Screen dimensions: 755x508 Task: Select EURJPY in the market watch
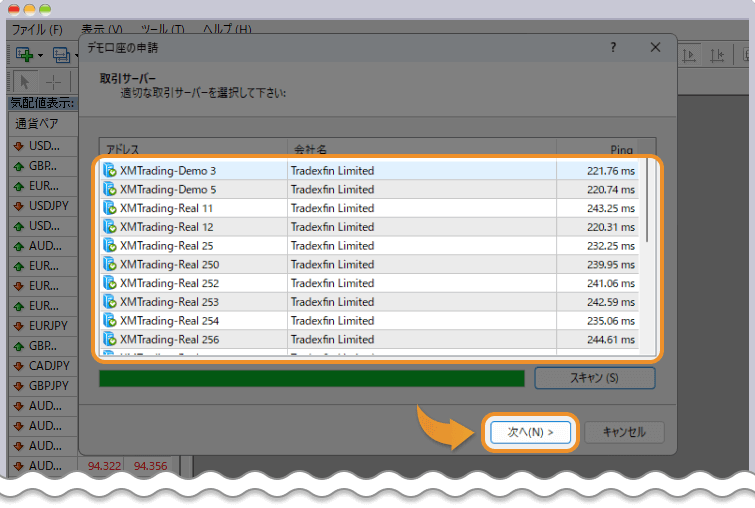pyautogui.click(x=48, y=326)
